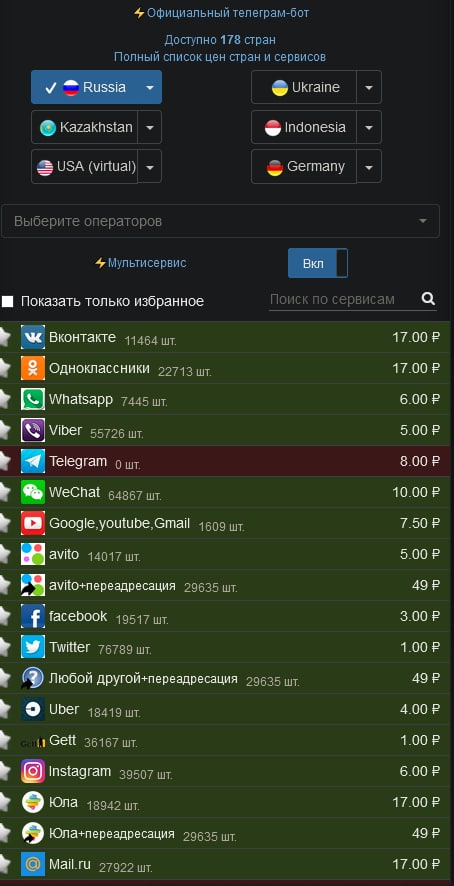This screenshot has height=886, width=454.
Task: Open the Выберите операторов dropdown
Action: point(220,221)
